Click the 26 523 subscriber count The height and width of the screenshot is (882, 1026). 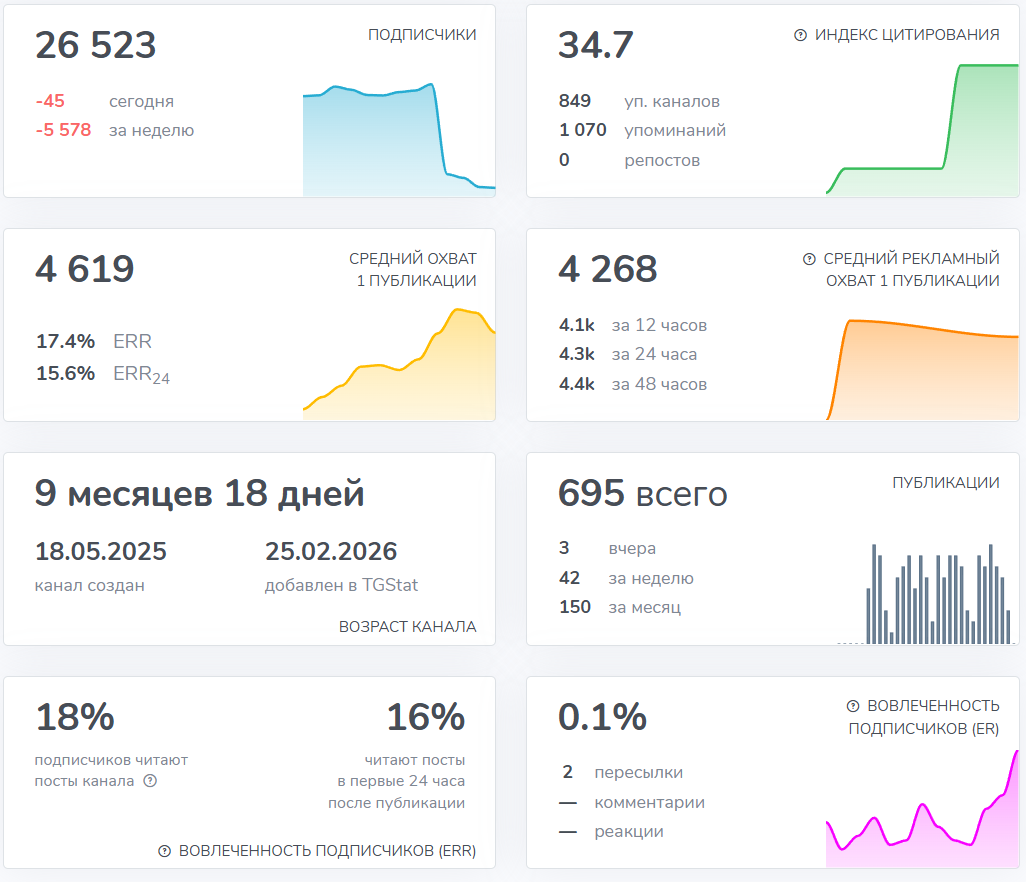96,46
